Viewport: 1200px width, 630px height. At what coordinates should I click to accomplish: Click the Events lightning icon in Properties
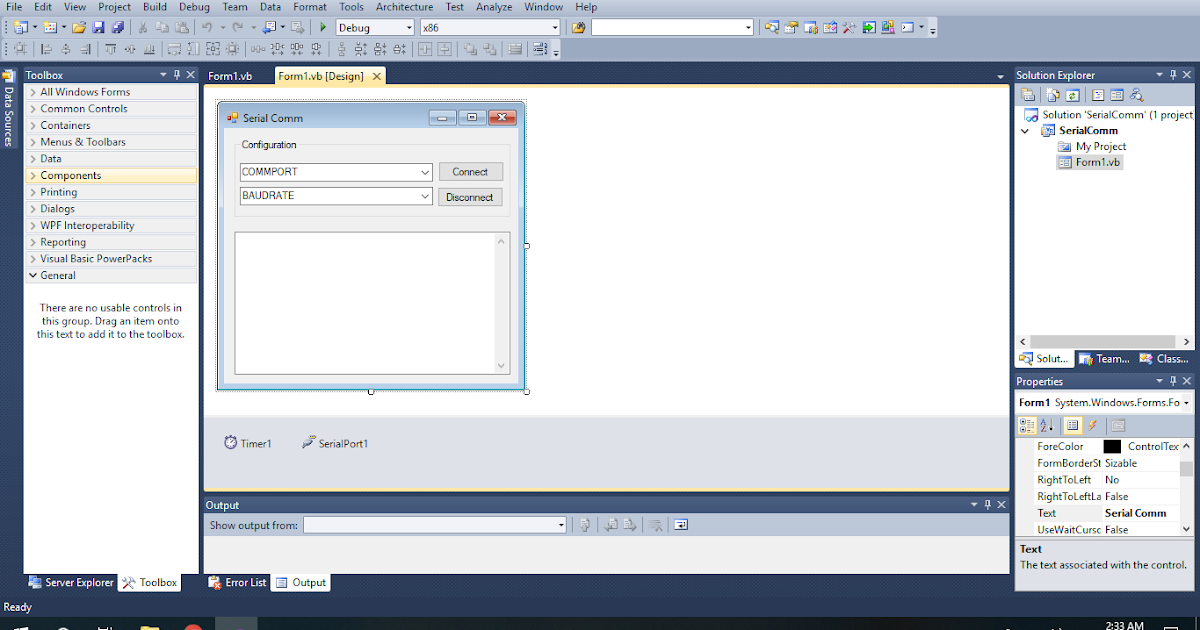click(1092, 425)
